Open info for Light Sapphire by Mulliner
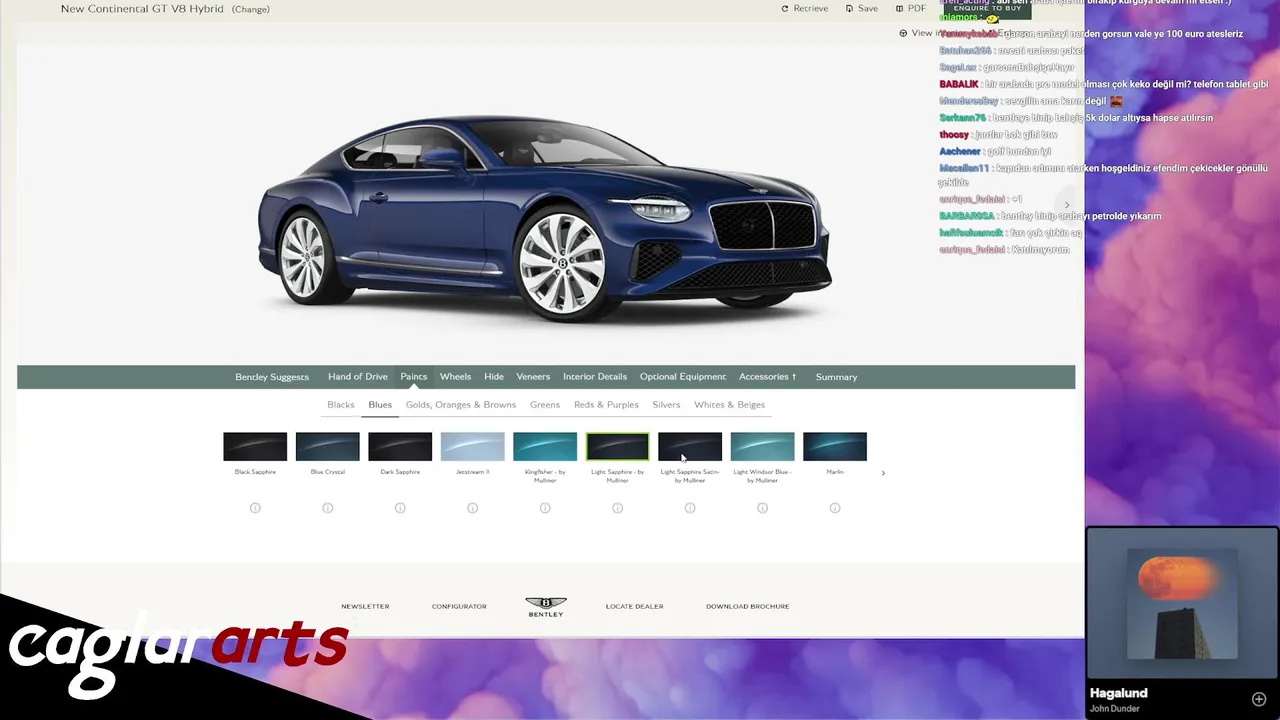 click(x=618, y=508)
